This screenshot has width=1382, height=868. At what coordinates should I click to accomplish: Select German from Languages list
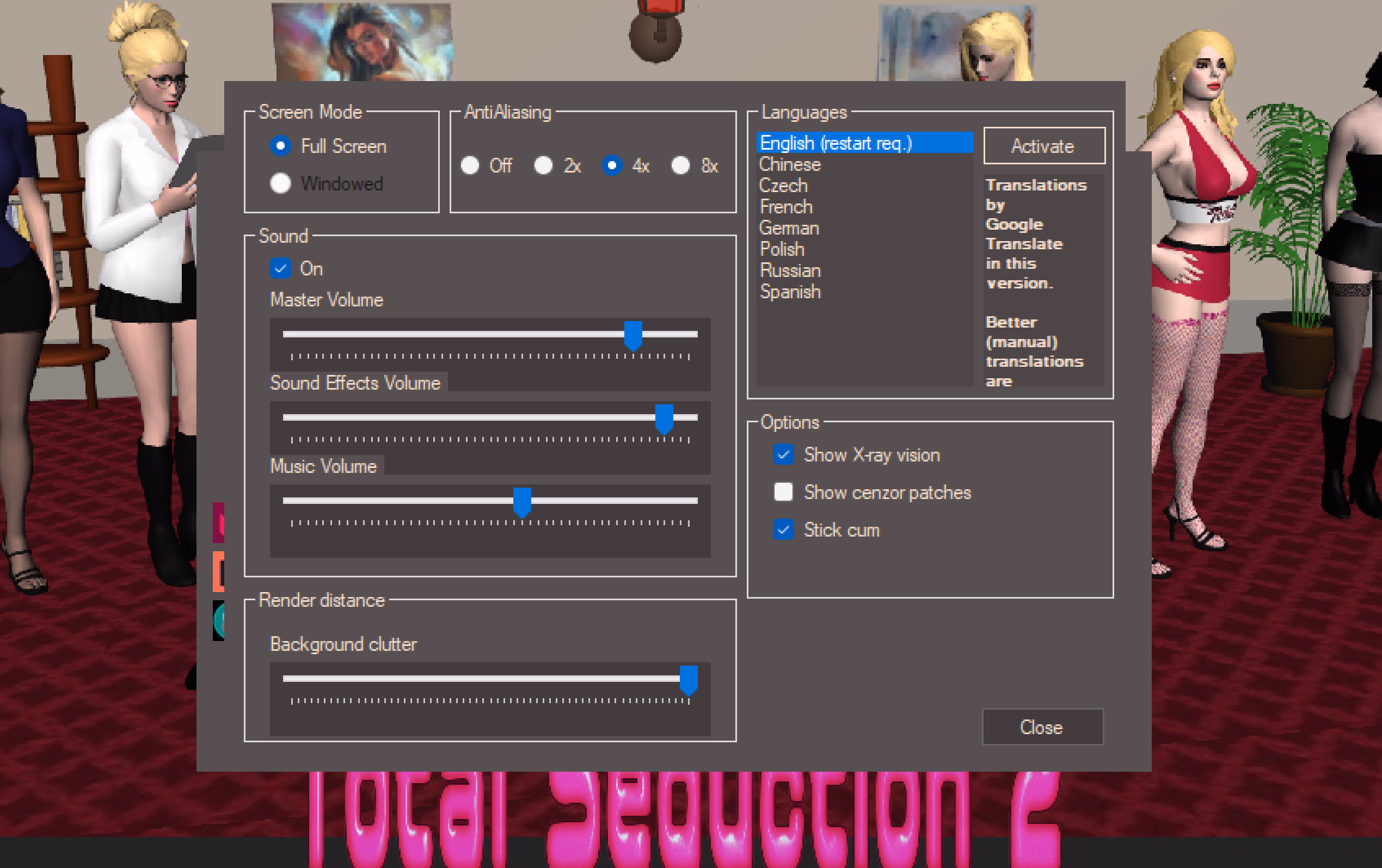[789, 229]
